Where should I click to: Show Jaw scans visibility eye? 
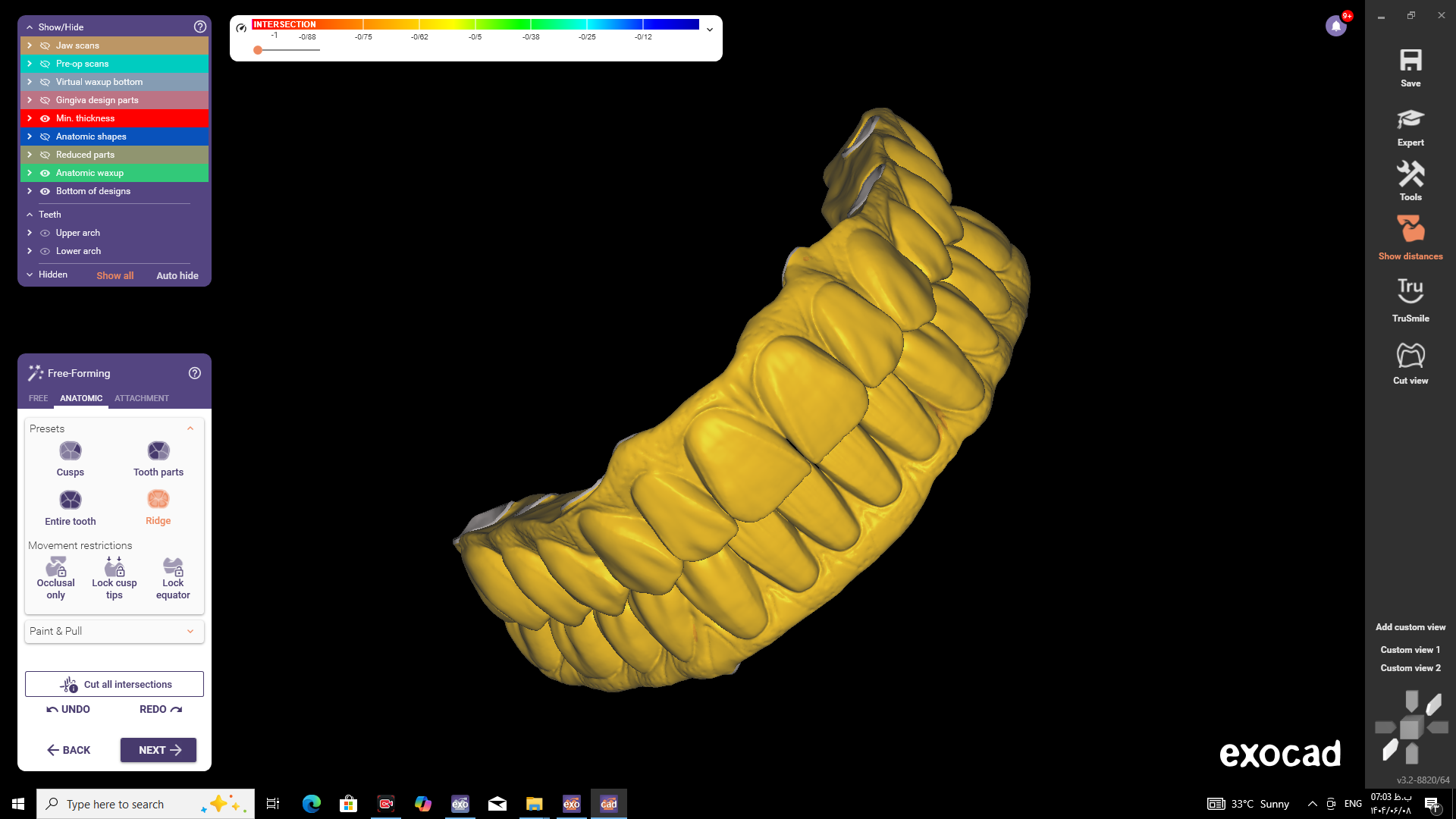[x=45, y=45]
